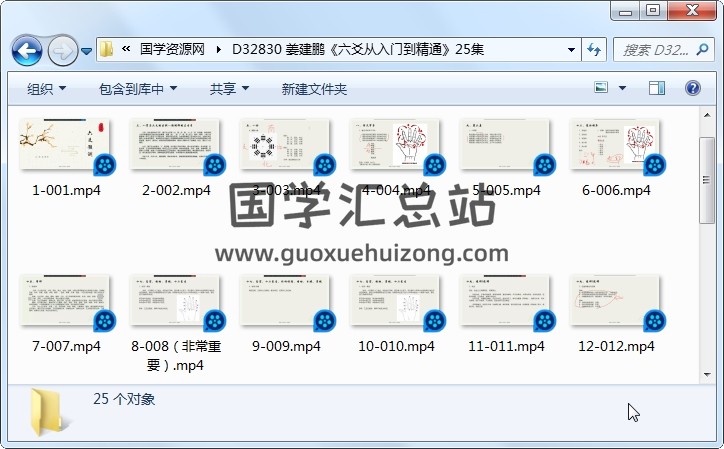The width and height of the screenshot is (724, 449).
Task: Click video player badge on 10-010.mp4
Action: 434,321
